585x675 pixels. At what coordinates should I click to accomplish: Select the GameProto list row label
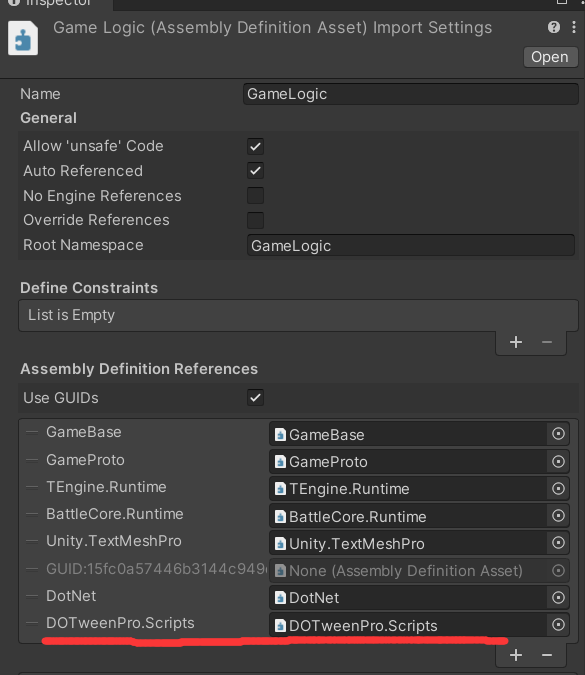click(85, 460)
